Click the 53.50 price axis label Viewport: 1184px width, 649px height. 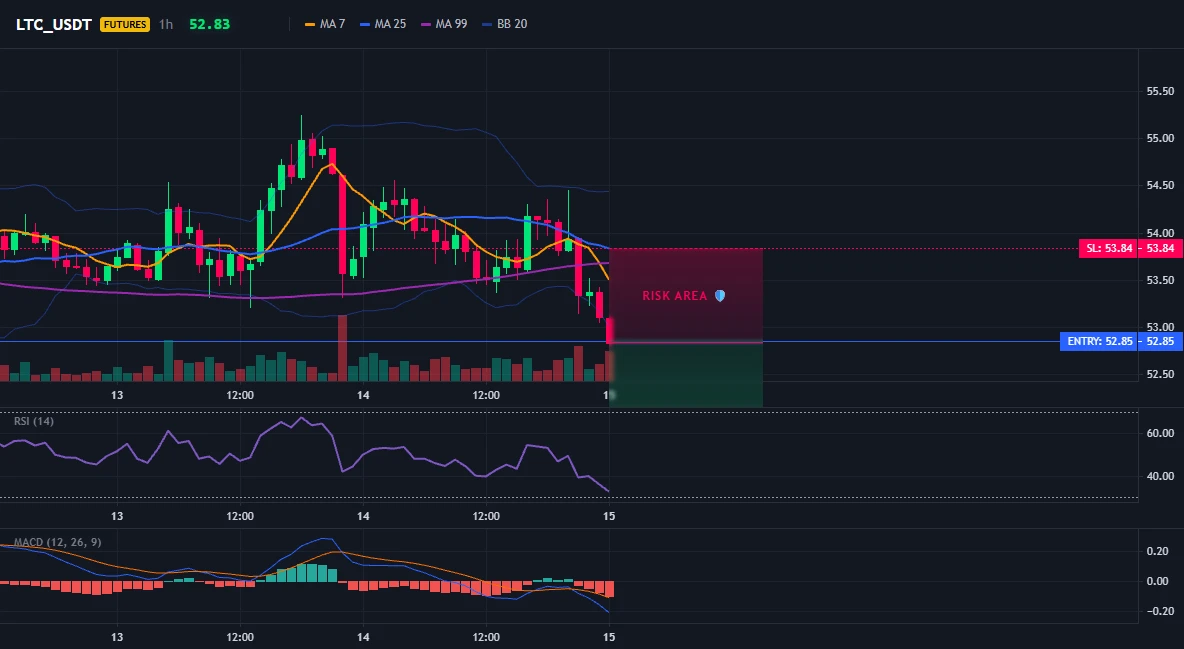coord(1160,280)
